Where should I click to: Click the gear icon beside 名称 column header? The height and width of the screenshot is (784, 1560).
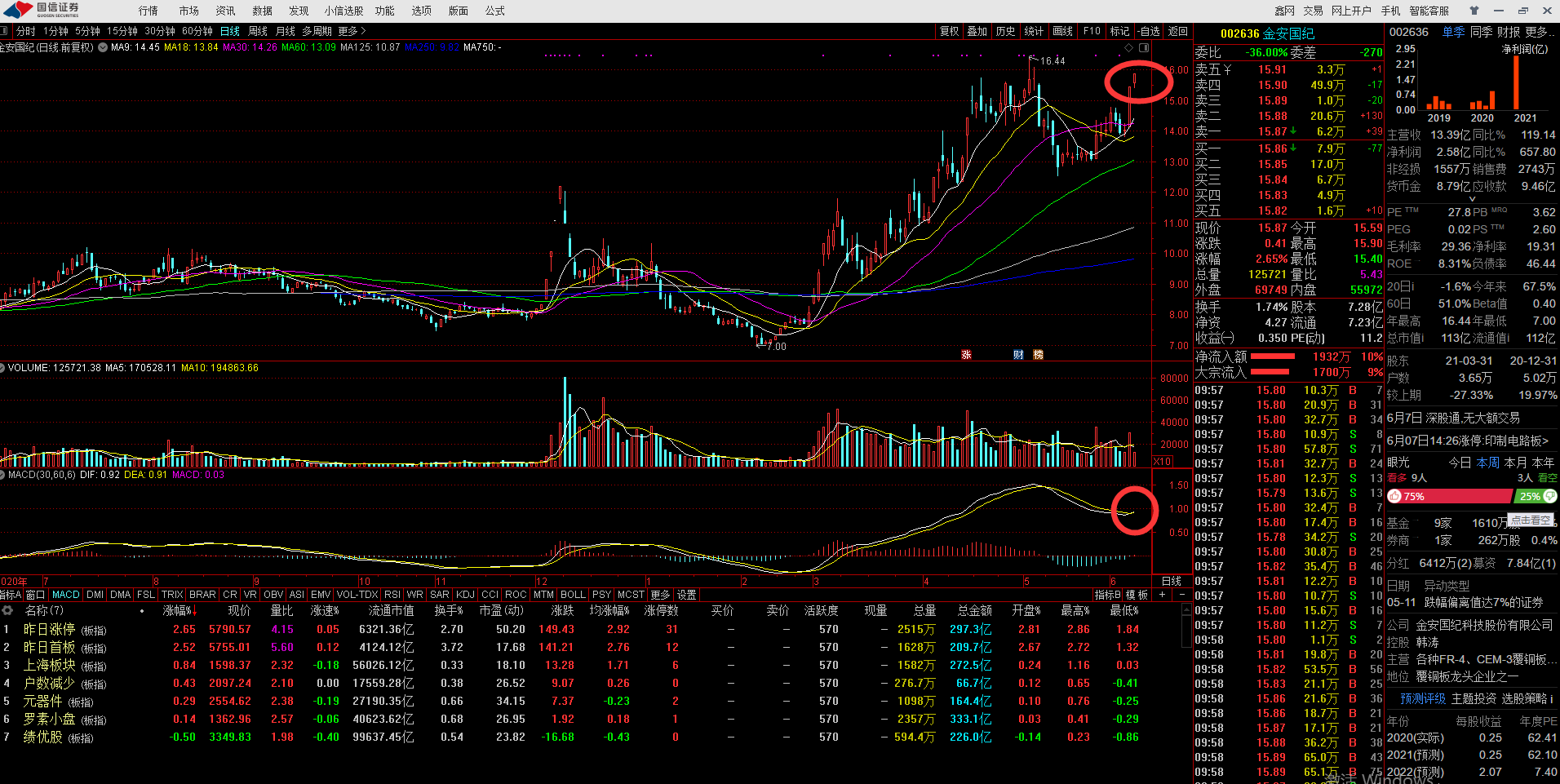coord(7,610)
